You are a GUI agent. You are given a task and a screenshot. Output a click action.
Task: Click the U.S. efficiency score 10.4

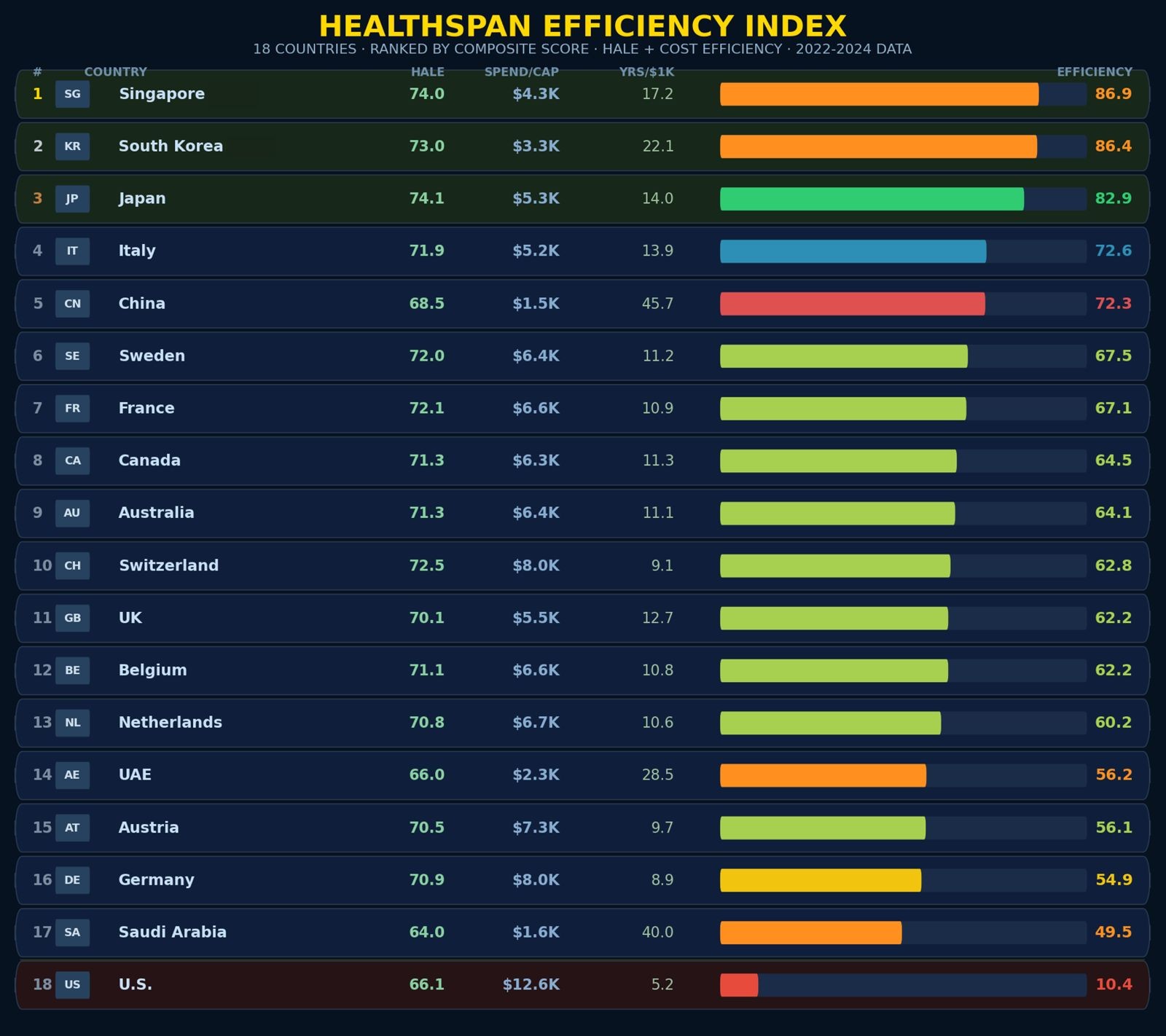coord(1114,985)
